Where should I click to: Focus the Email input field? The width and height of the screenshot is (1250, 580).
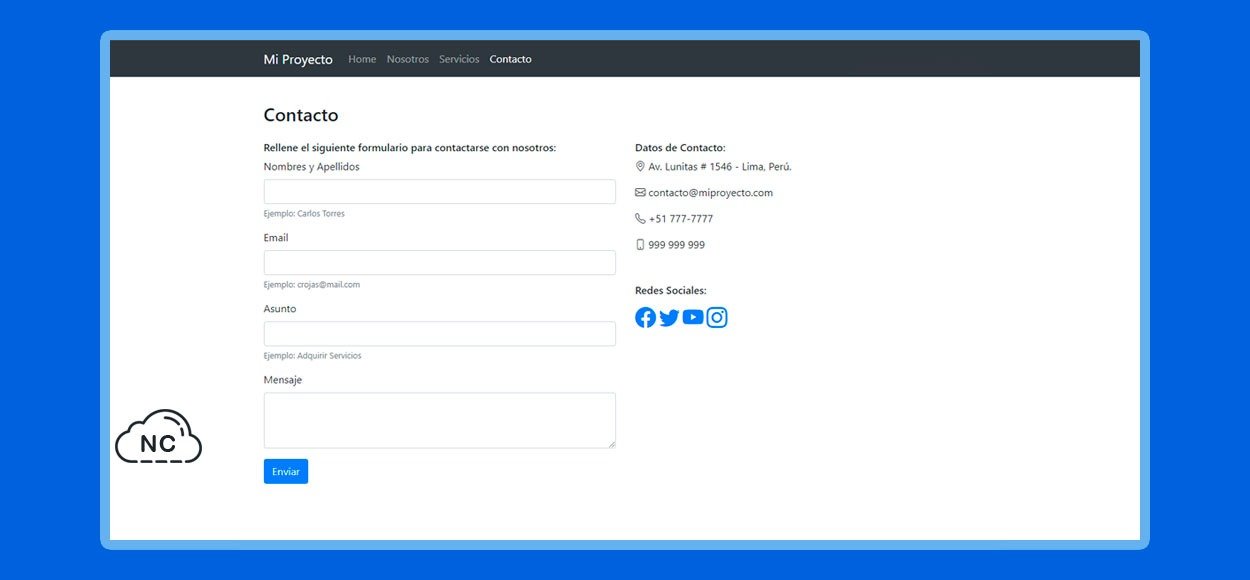pos(440,263)
